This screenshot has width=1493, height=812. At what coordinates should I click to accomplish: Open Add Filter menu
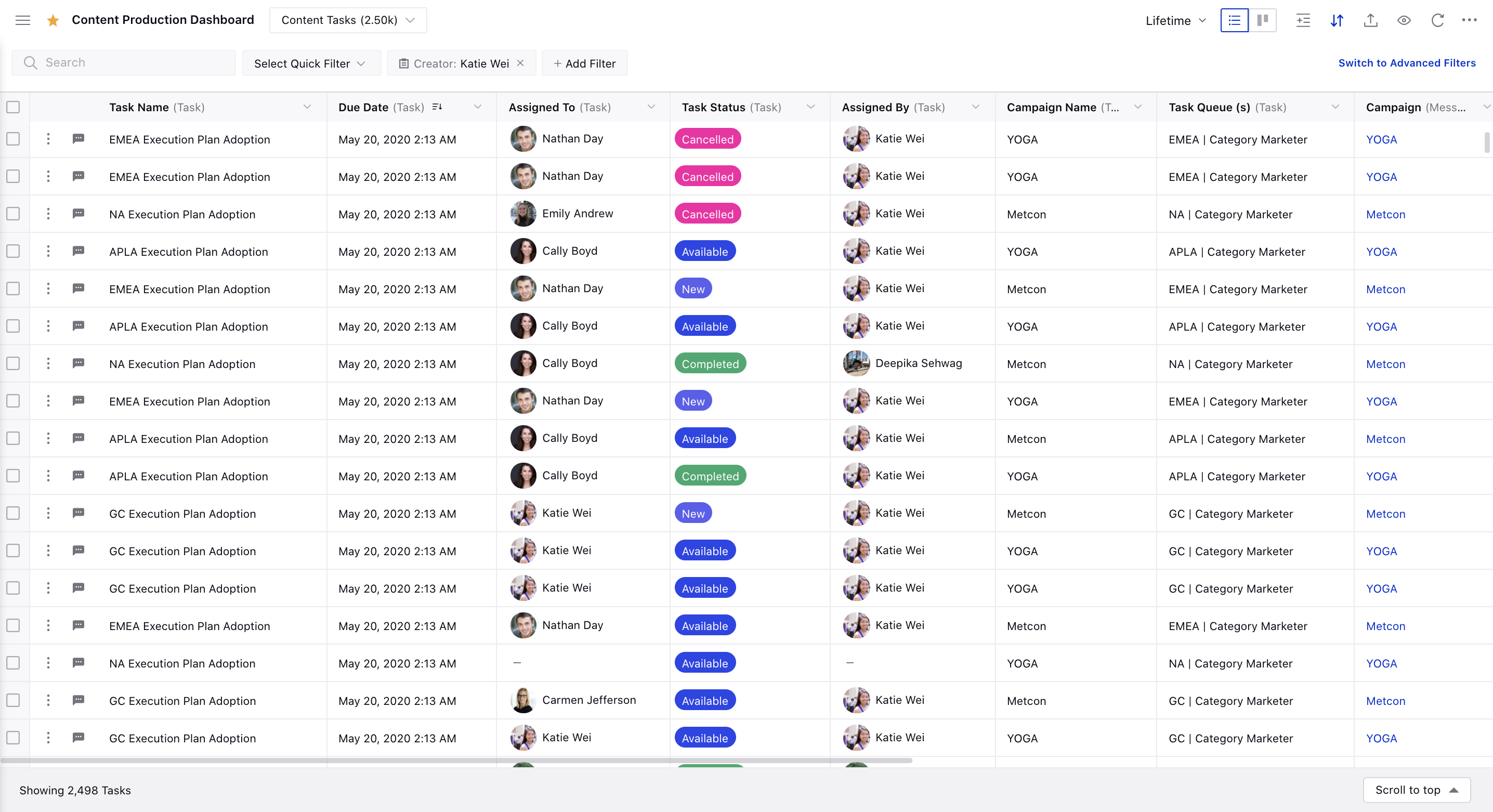584,63
